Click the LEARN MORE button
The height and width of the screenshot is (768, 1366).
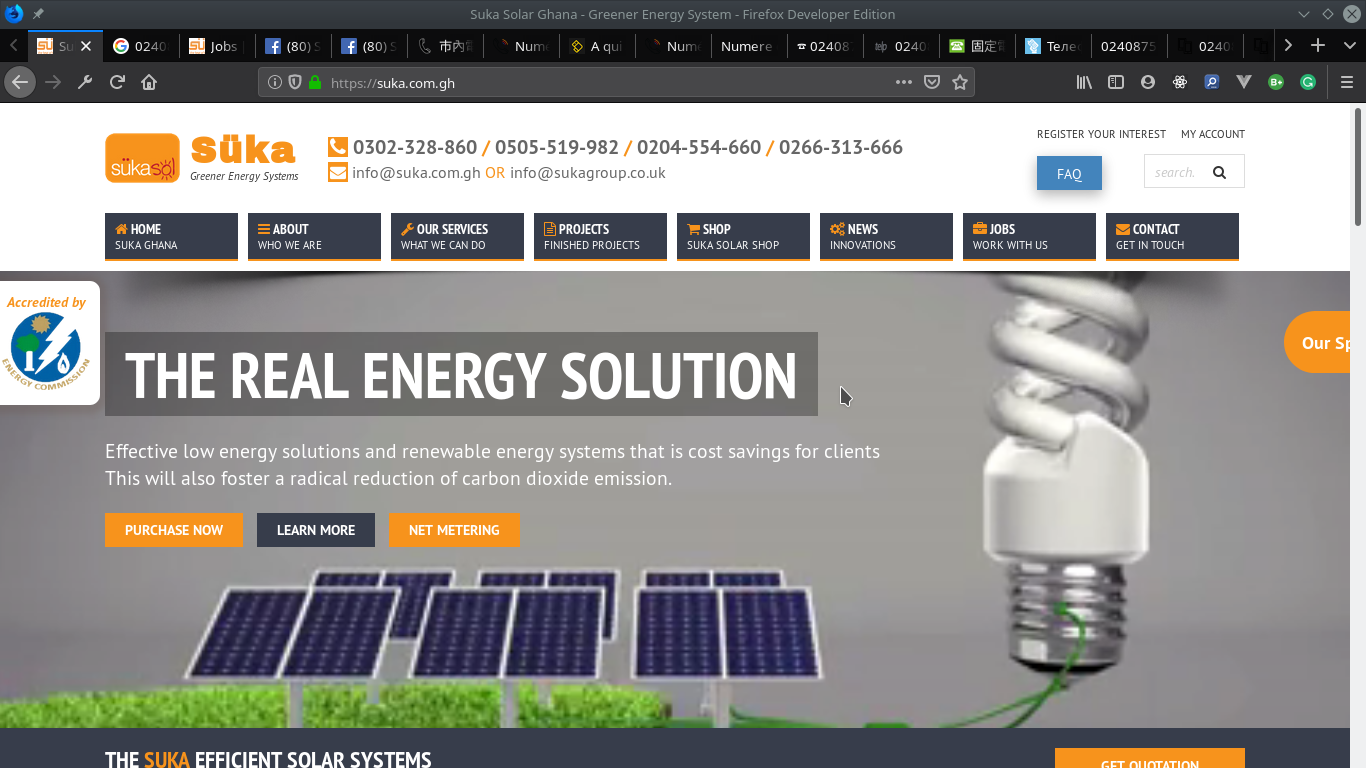[x=316, y=530]
